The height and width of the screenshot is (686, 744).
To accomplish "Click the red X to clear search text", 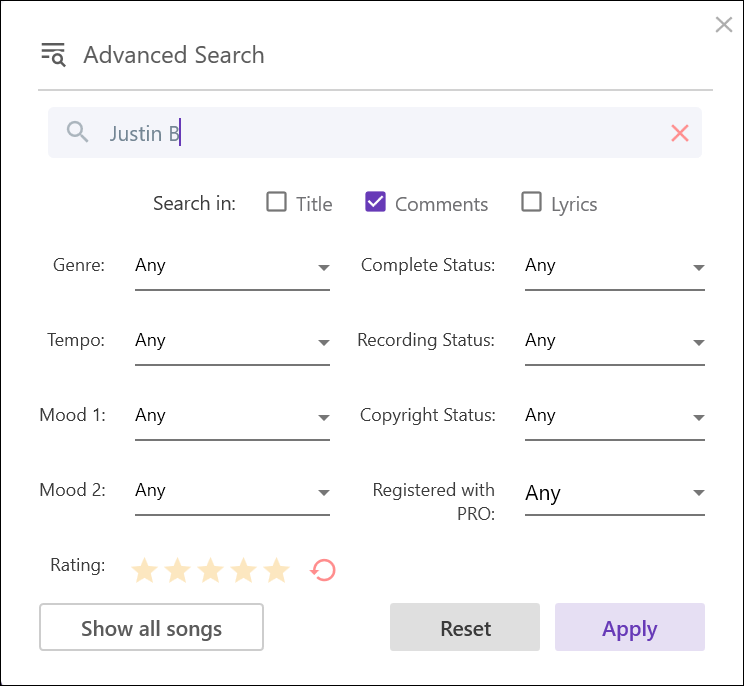I will (680, 133).
